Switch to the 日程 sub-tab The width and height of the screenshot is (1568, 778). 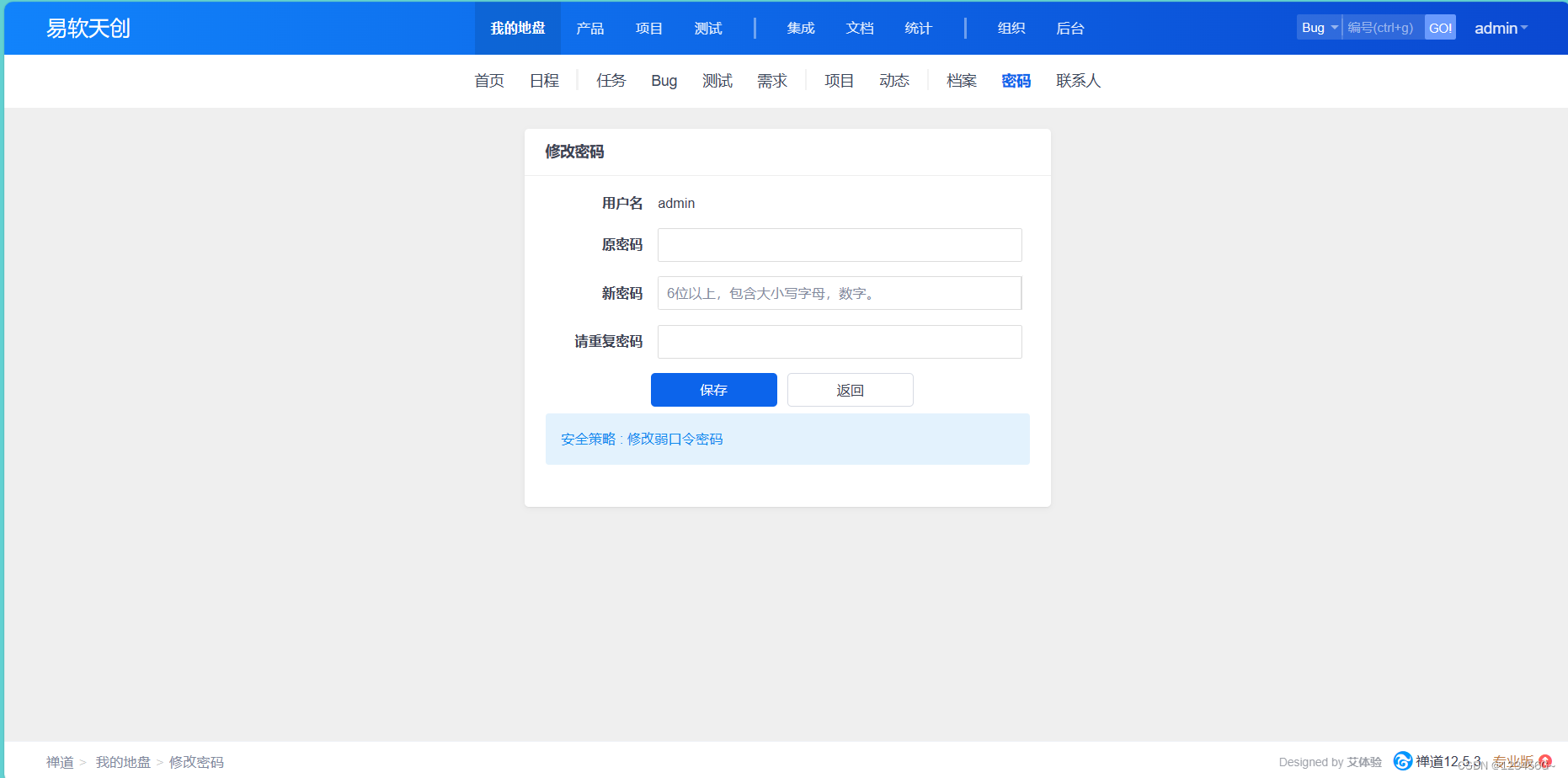pos(544,80)
